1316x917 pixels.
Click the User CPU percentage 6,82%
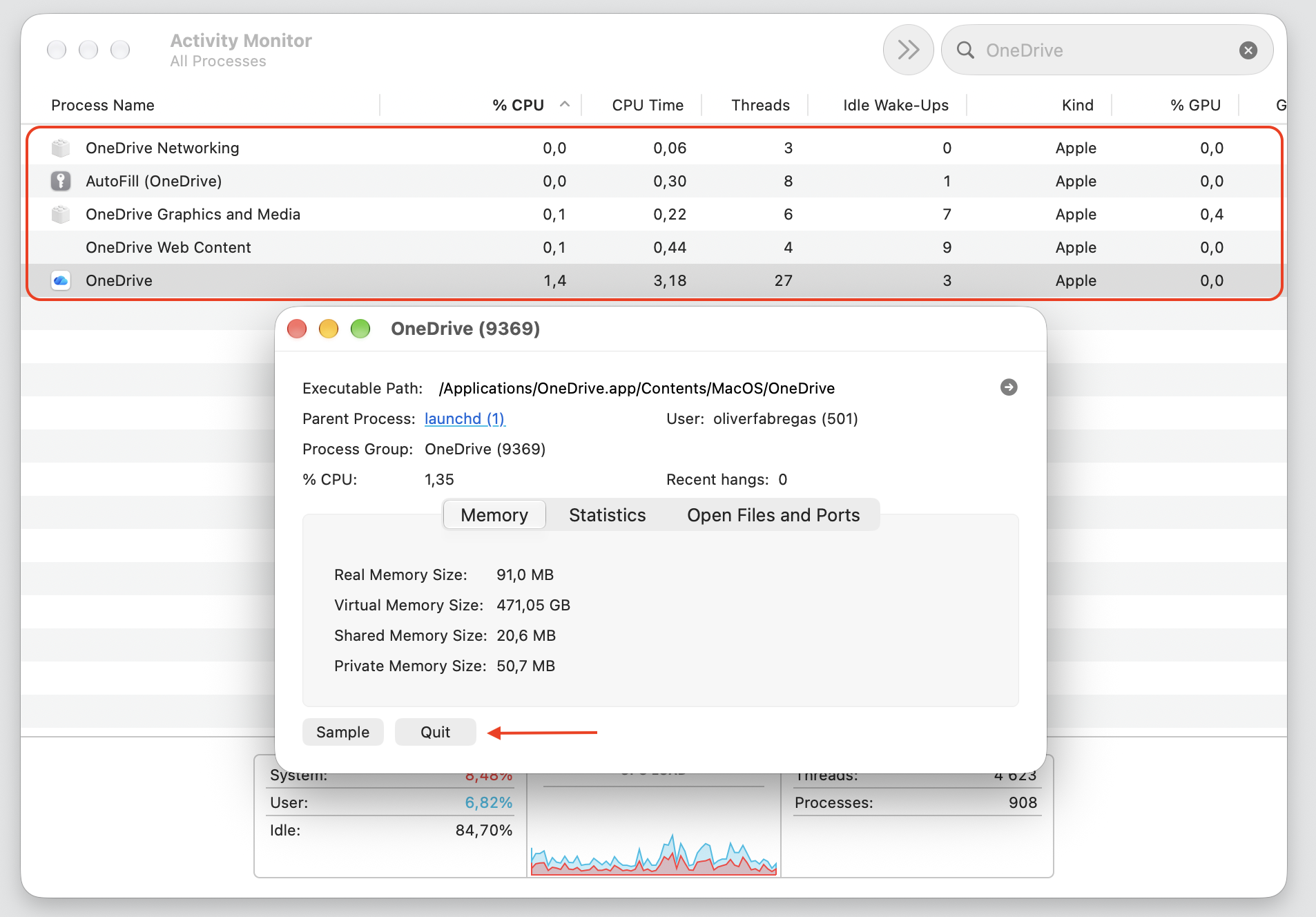coord(488,802)
